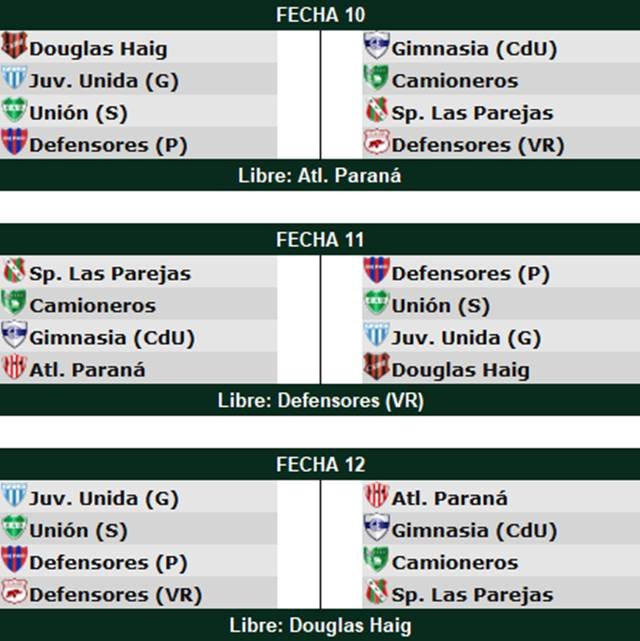The width and height of the screenshot is (640, 641).
Task: Click Camioneros crest in Fecha 10
Action: pos(376,79)
